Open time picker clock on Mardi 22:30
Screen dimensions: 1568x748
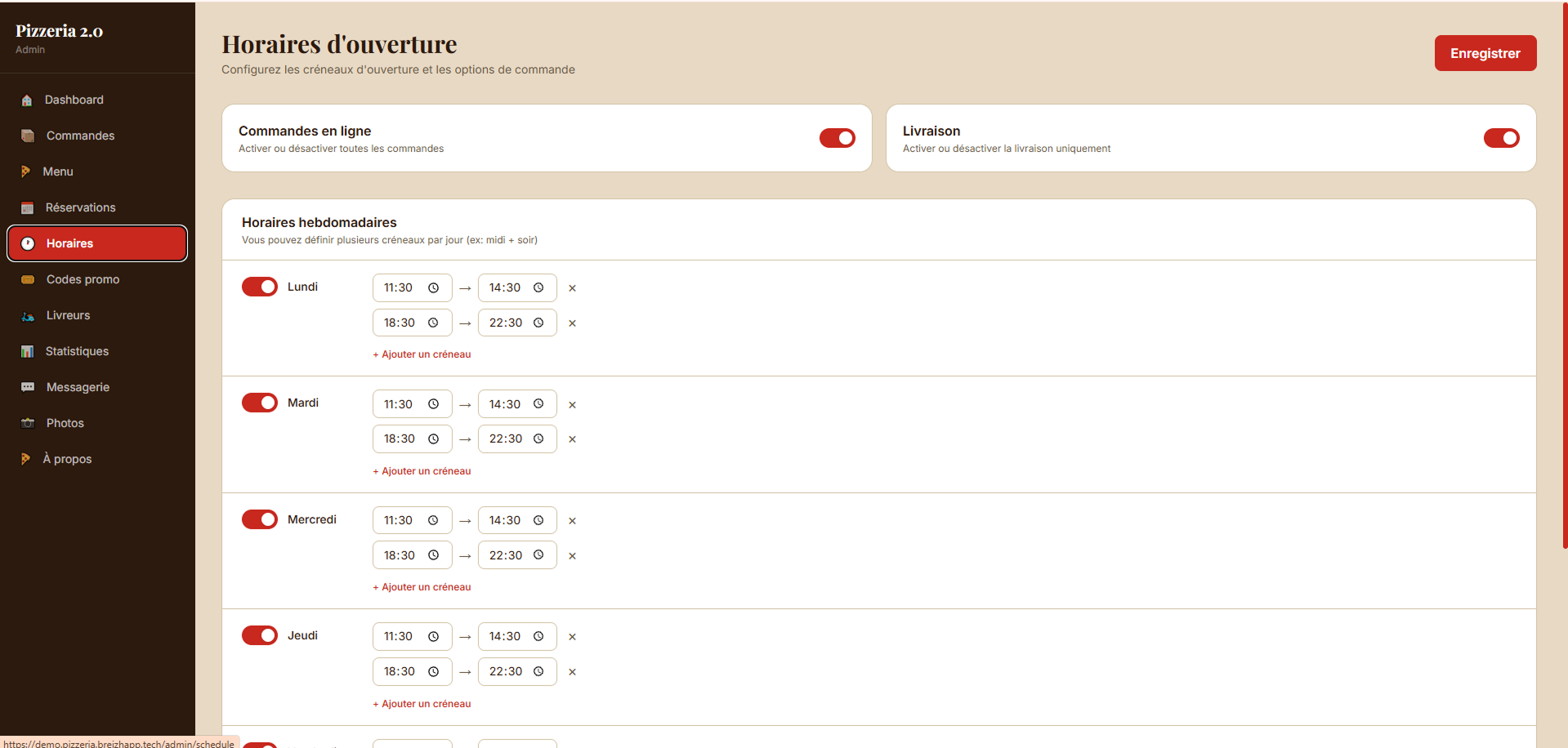(x=538, y=439)
